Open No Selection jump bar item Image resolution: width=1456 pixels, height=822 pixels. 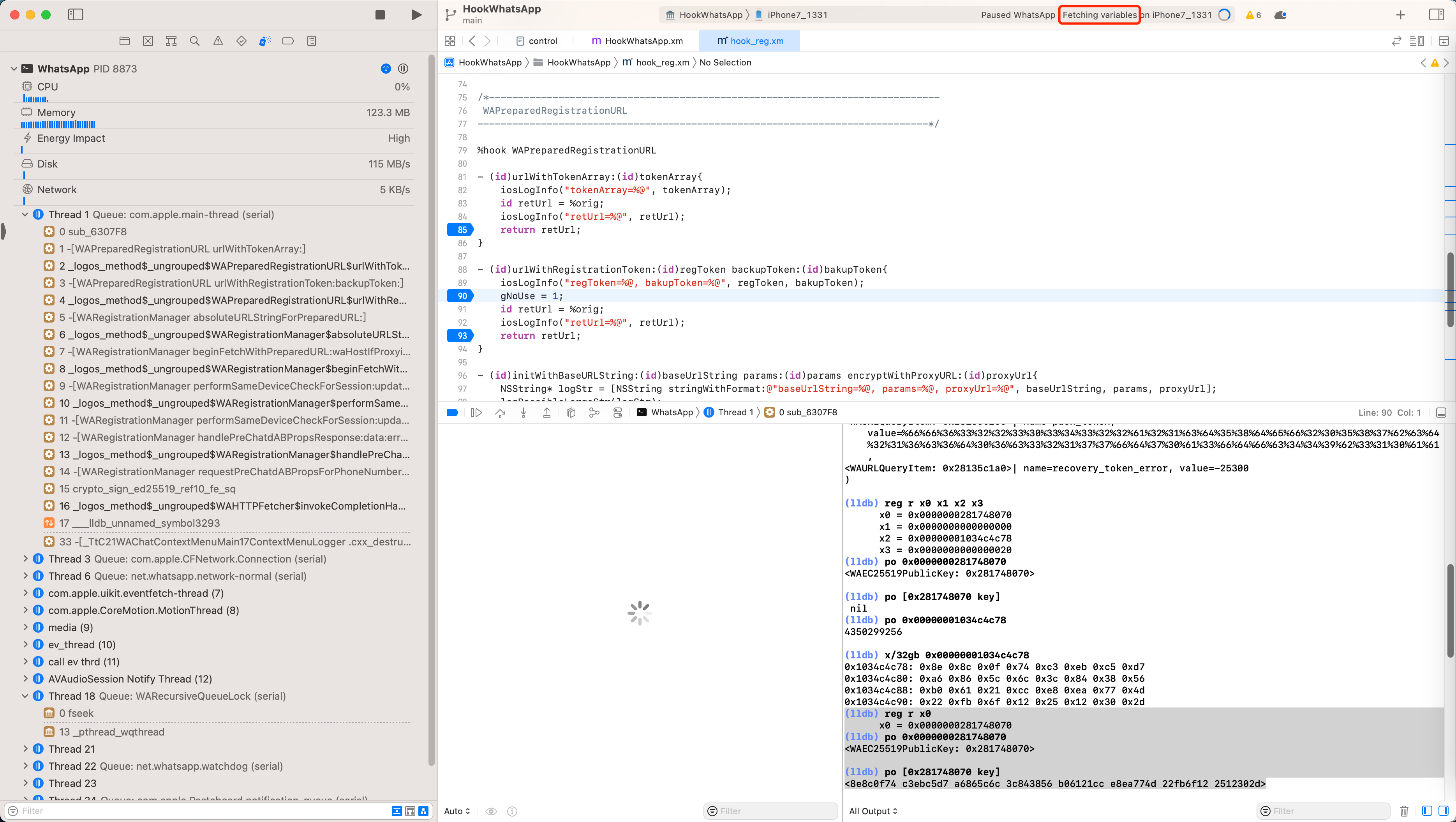725,62
